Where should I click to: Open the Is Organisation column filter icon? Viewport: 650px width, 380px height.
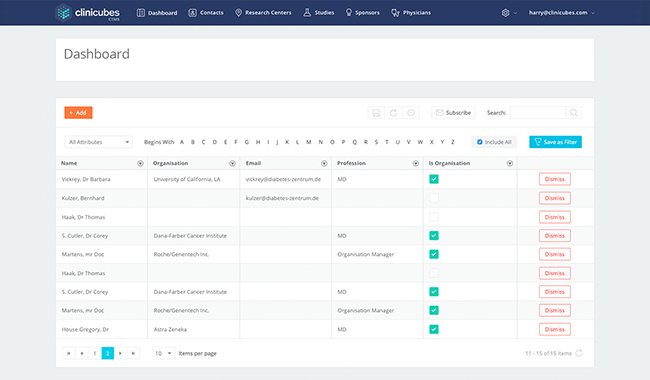pyautogui.click(x=509, y=163)
